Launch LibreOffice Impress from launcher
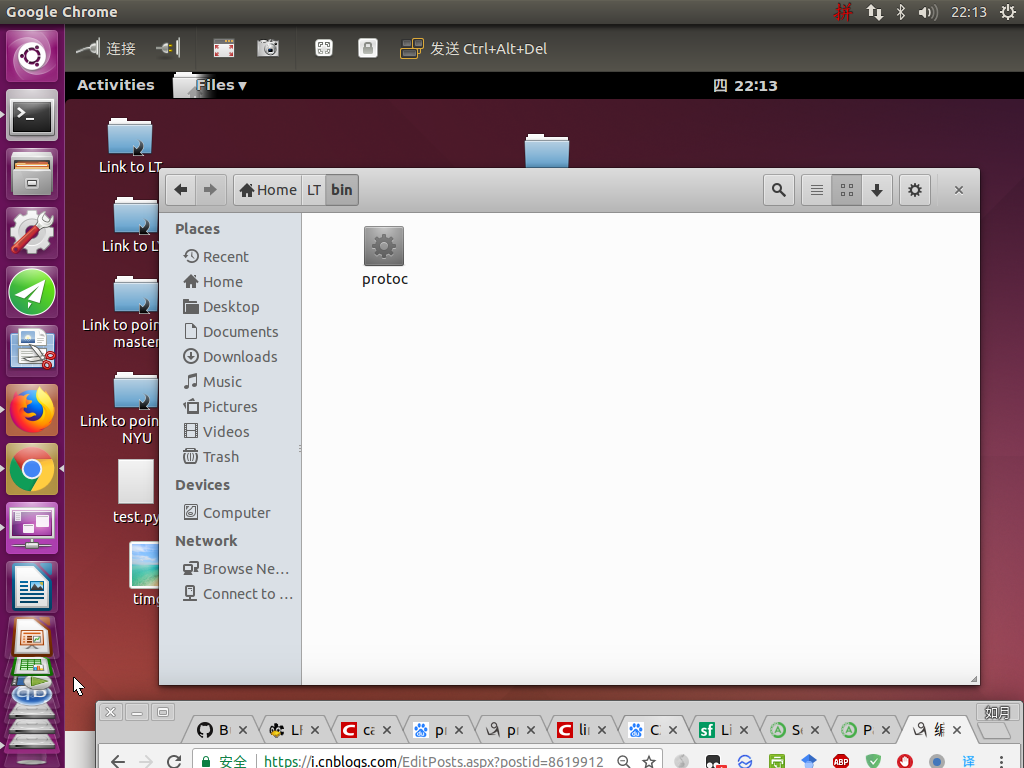 [x=31, y=638]
